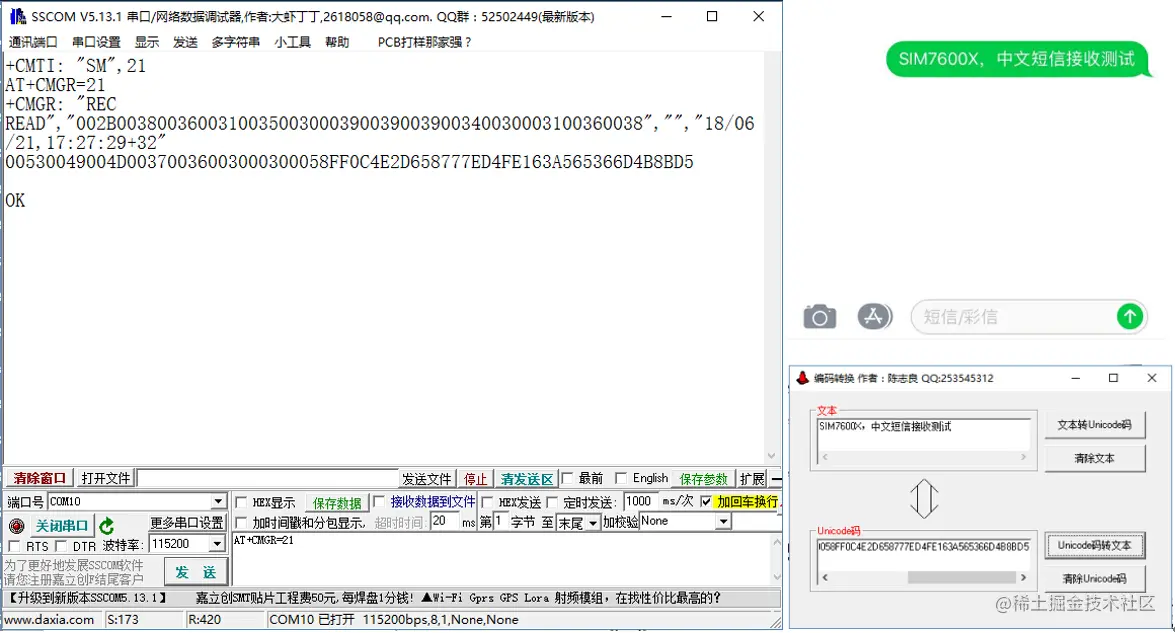Click the 文本转Unicode码 button
The height and width of the screenshot is (633, 1175).
click(x=1094, y=425)
